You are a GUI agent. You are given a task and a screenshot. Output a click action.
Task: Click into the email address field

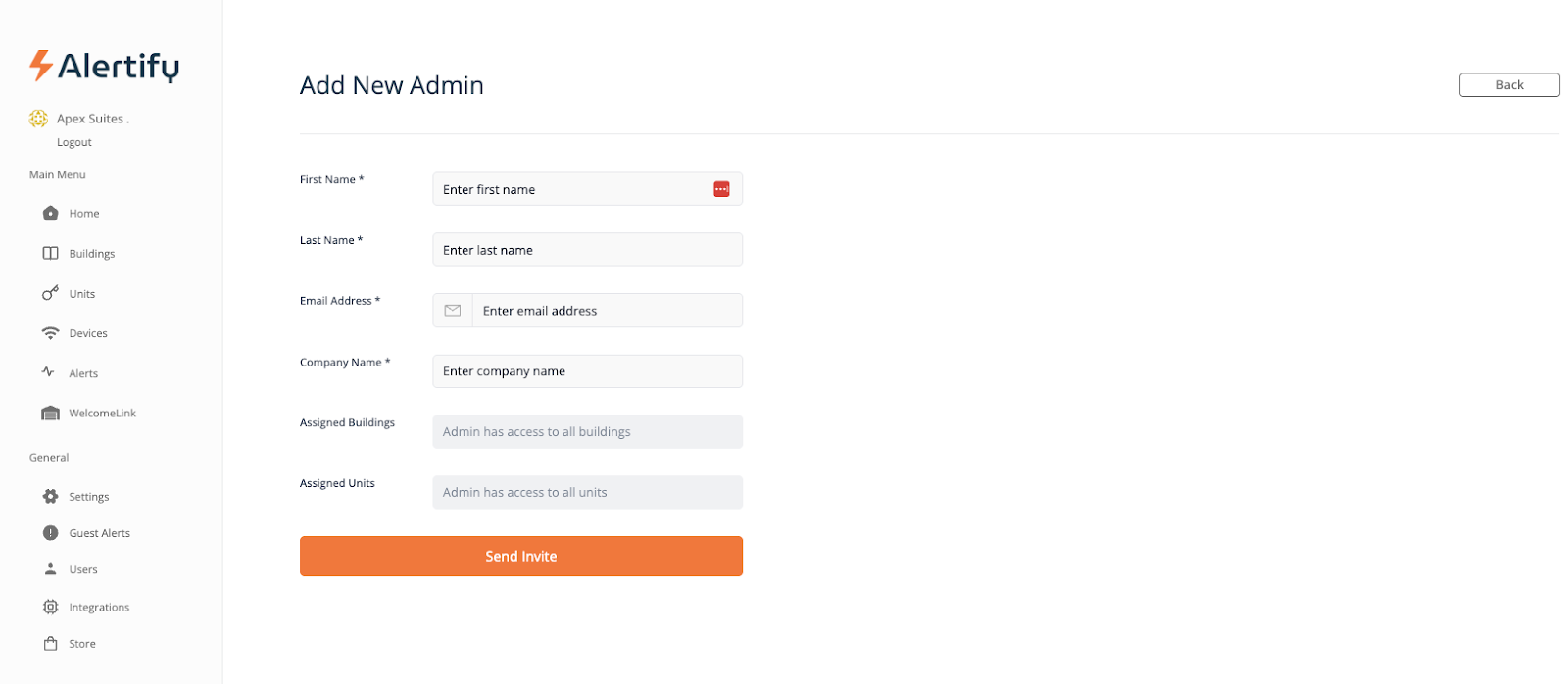coord(607,311)
